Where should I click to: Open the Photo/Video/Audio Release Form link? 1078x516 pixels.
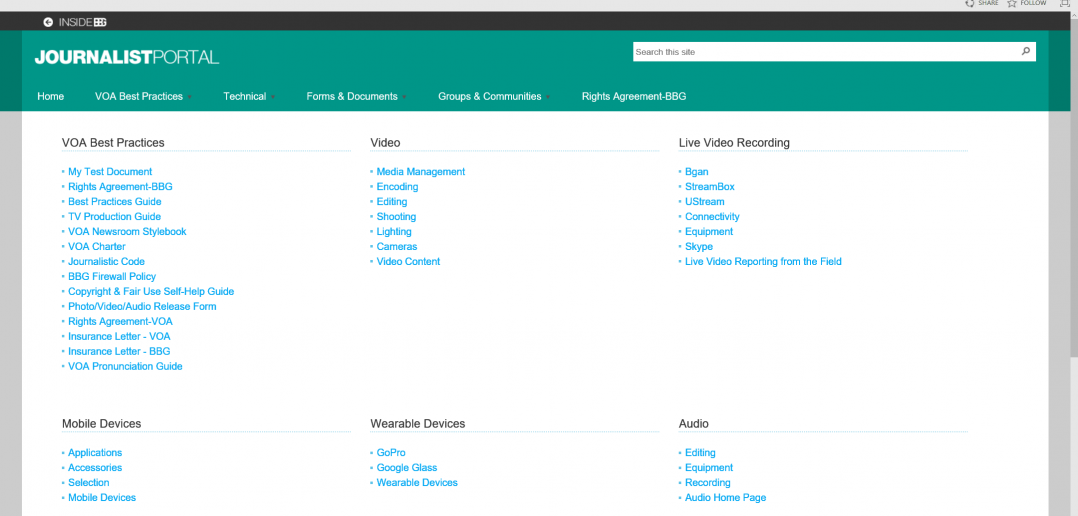click(142, 306)
